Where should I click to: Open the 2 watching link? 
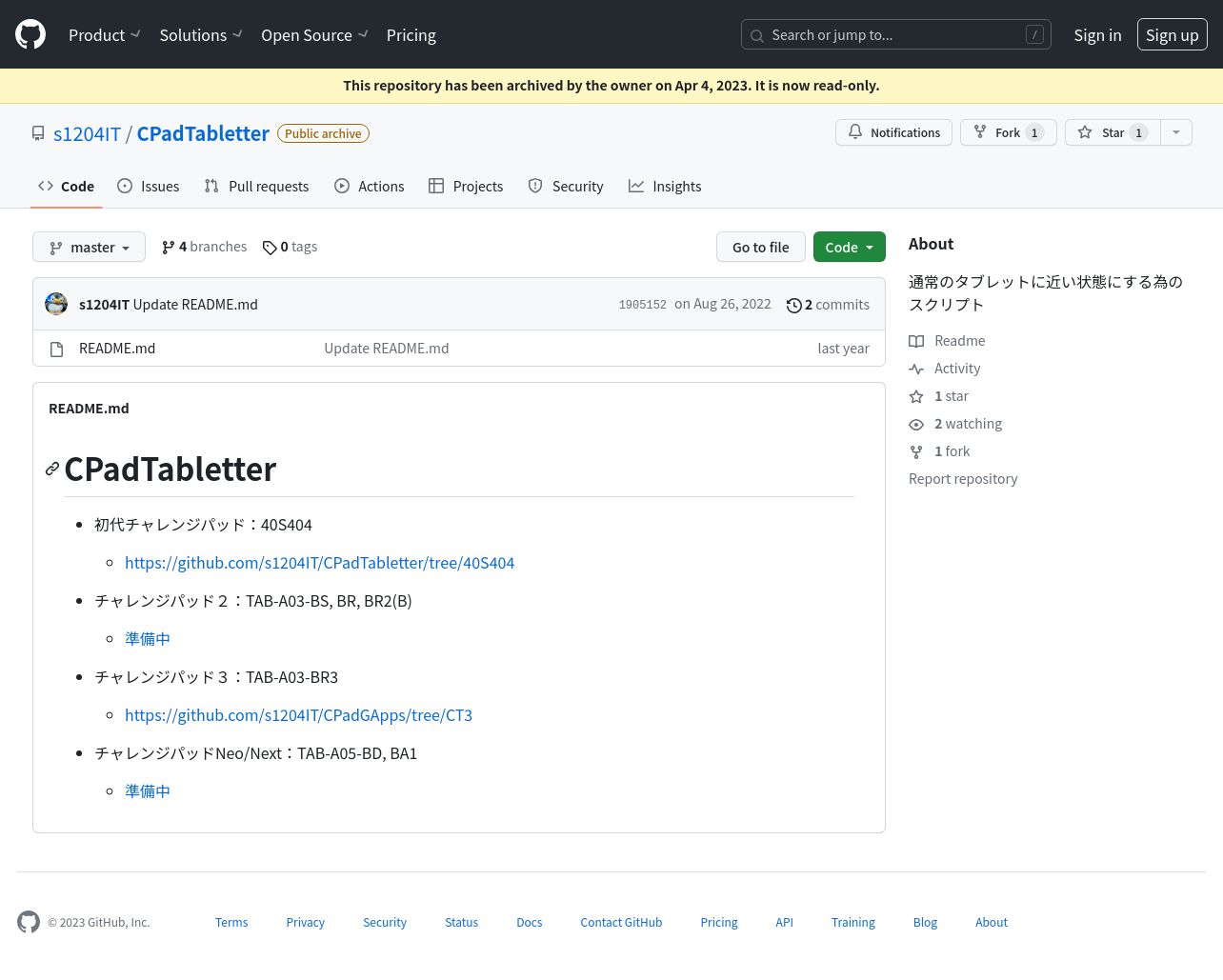955,424
